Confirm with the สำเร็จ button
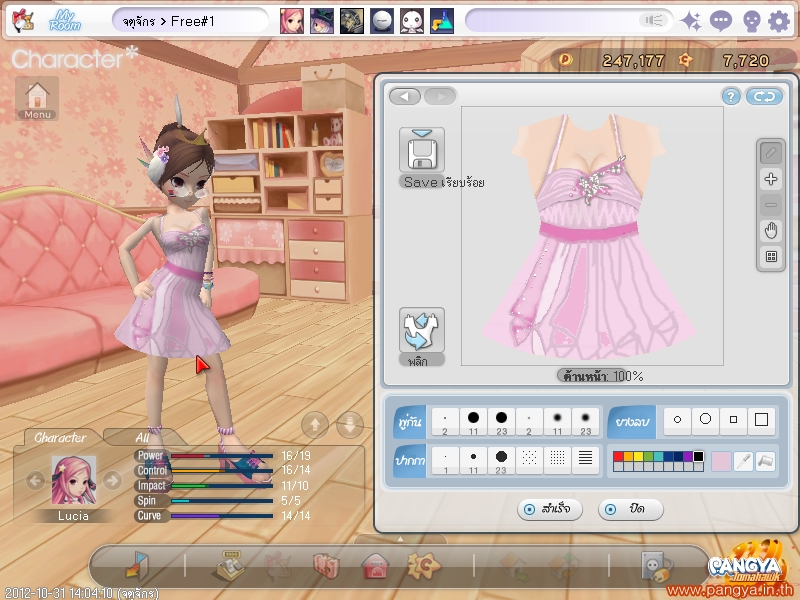Image resolution: width=800 pixels, height=600 pixels. (x=549, y=509)
